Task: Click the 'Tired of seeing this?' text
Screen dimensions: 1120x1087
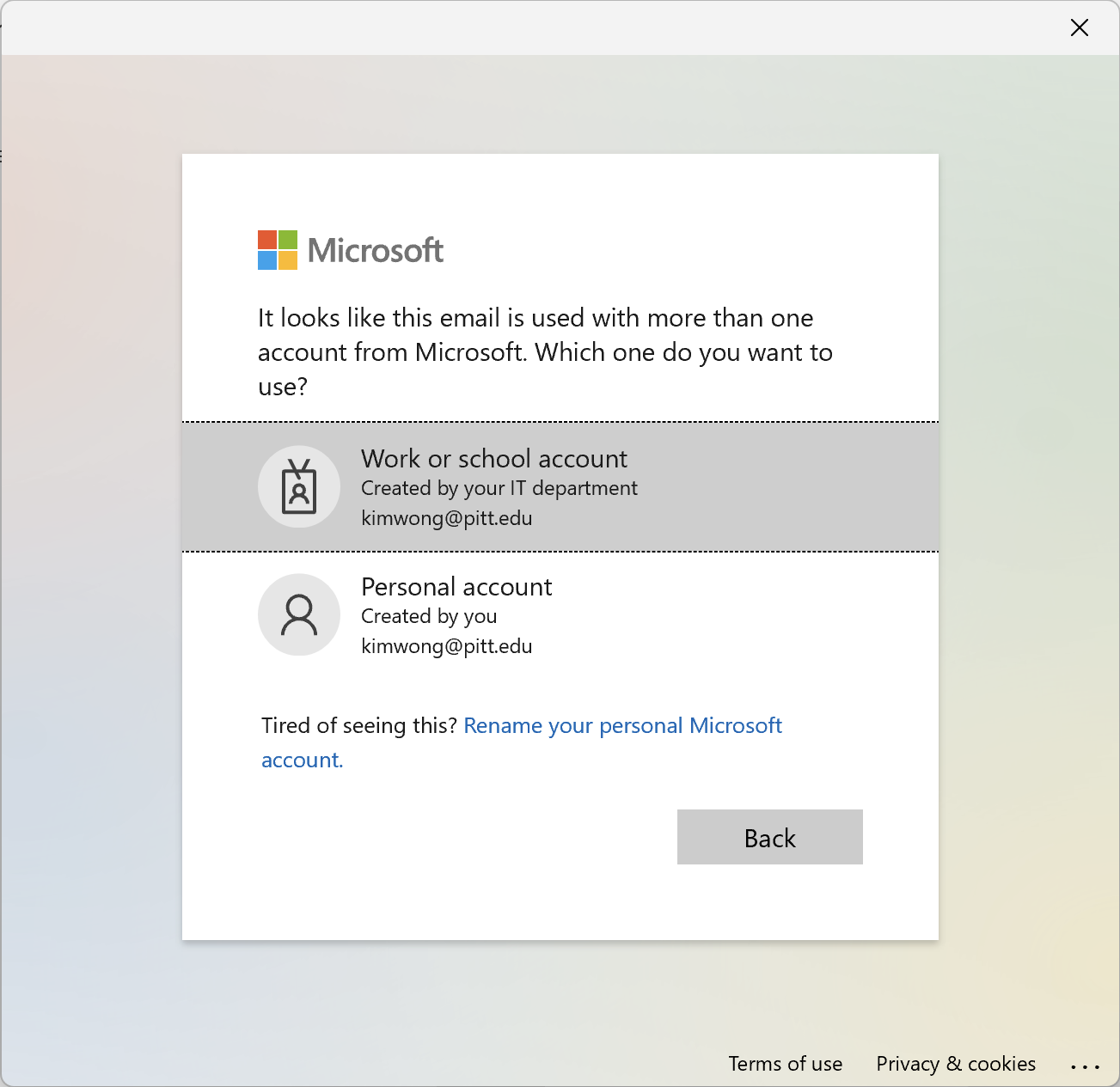Action: click(359, 725)
